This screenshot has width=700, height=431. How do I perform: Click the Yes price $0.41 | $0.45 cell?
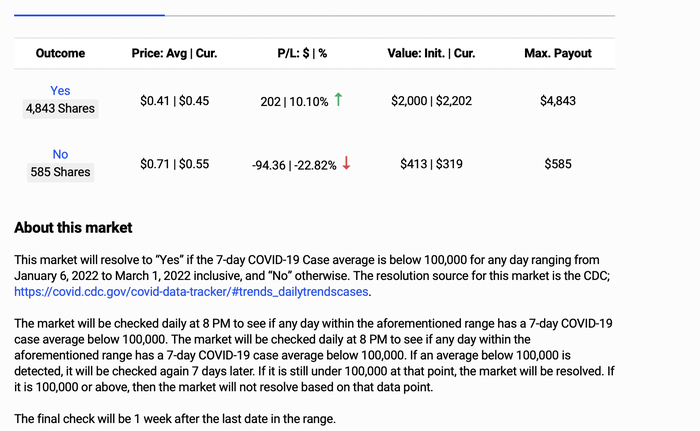click(x=175, y=101)
